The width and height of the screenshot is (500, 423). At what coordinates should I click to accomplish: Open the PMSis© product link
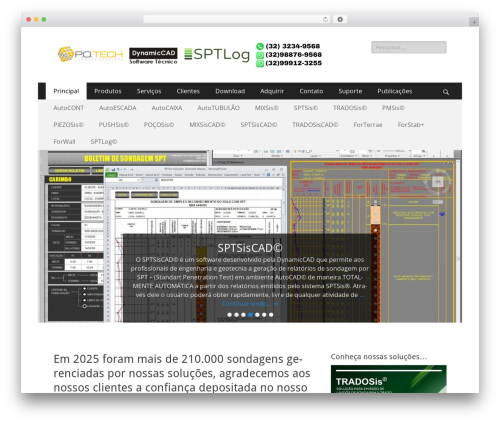(x=393, y=108)
